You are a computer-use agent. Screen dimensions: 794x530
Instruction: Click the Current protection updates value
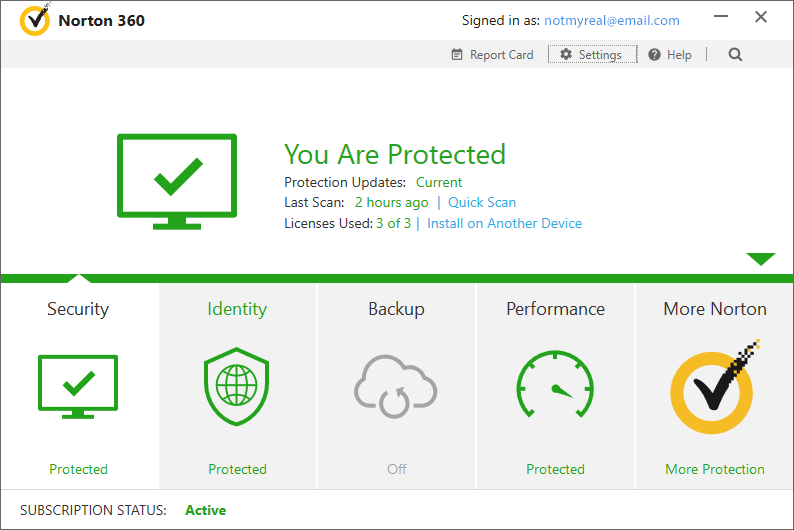coord(439,182)
